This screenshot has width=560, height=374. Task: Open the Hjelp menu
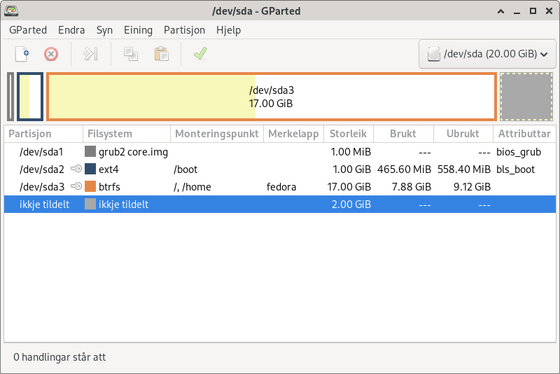[x=229, y=30]
